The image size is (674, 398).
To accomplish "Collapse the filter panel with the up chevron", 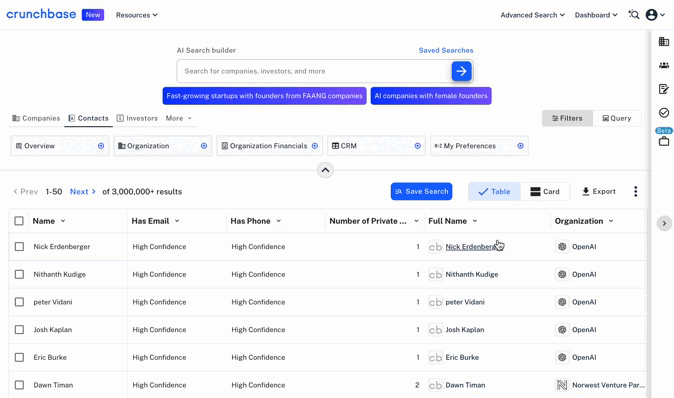I will click(325, 170).
